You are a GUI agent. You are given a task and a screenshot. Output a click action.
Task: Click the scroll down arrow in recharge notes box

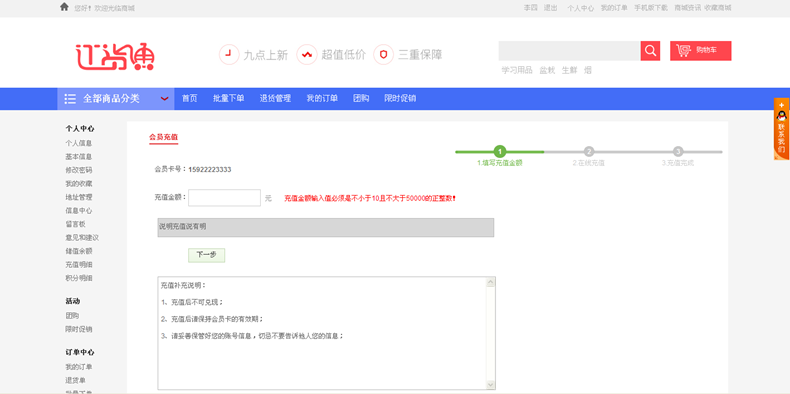click(490, 384)
